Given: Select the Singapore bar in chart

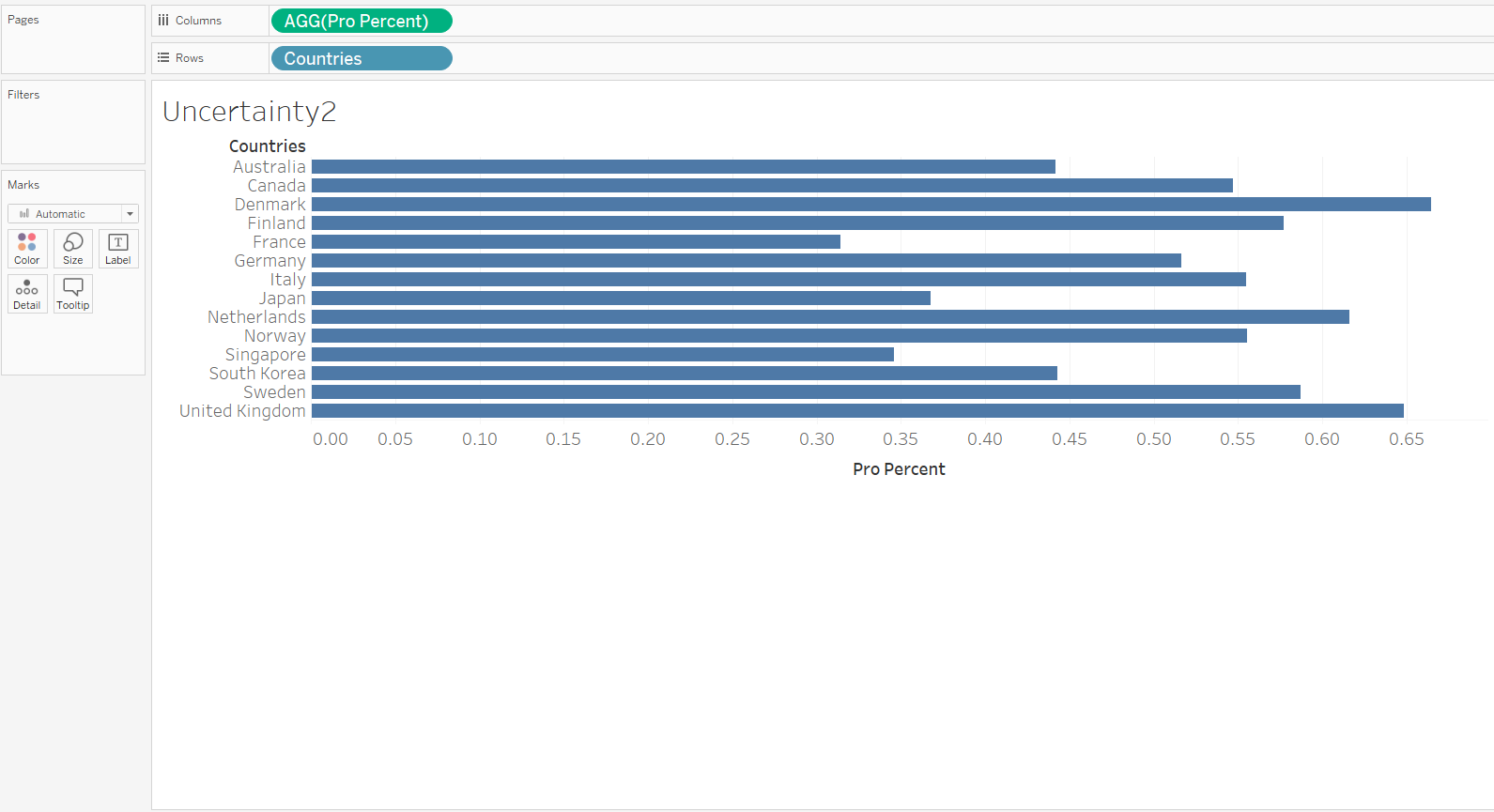Looking at the screenshot, I should point(602,355).
